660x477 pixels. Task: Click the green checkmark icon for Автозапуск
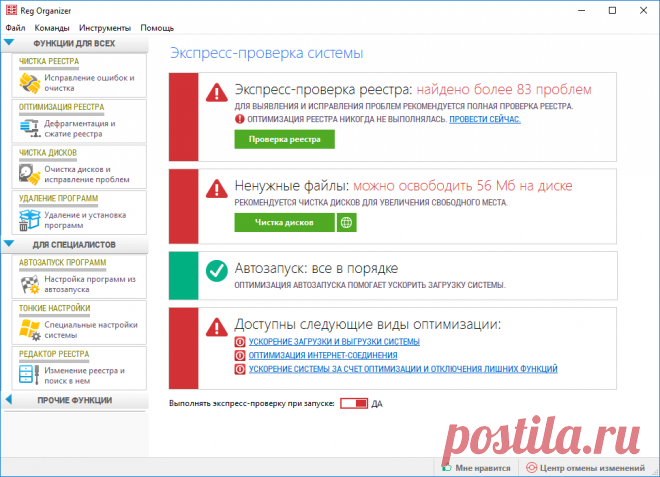[217, 271]
